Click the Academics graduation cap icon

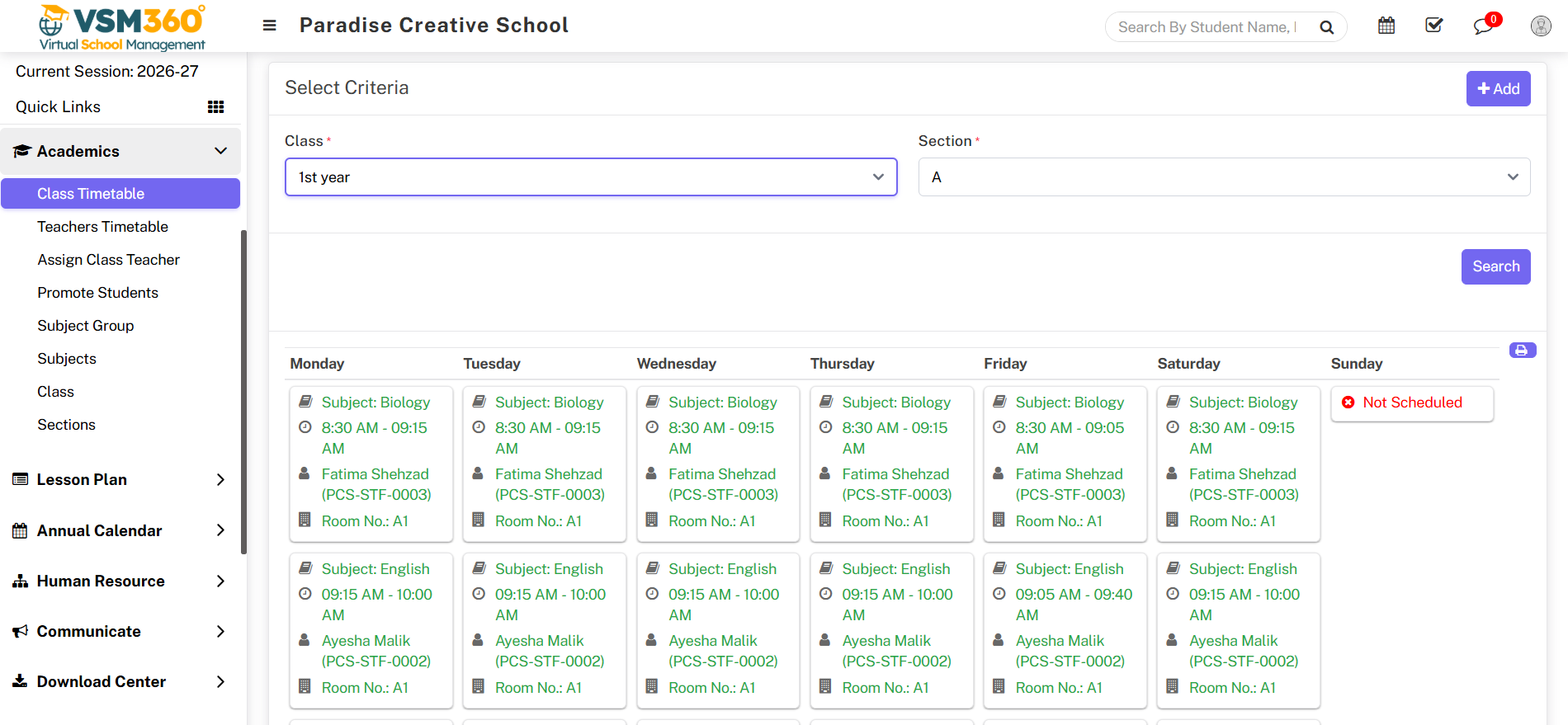[21, 151]
